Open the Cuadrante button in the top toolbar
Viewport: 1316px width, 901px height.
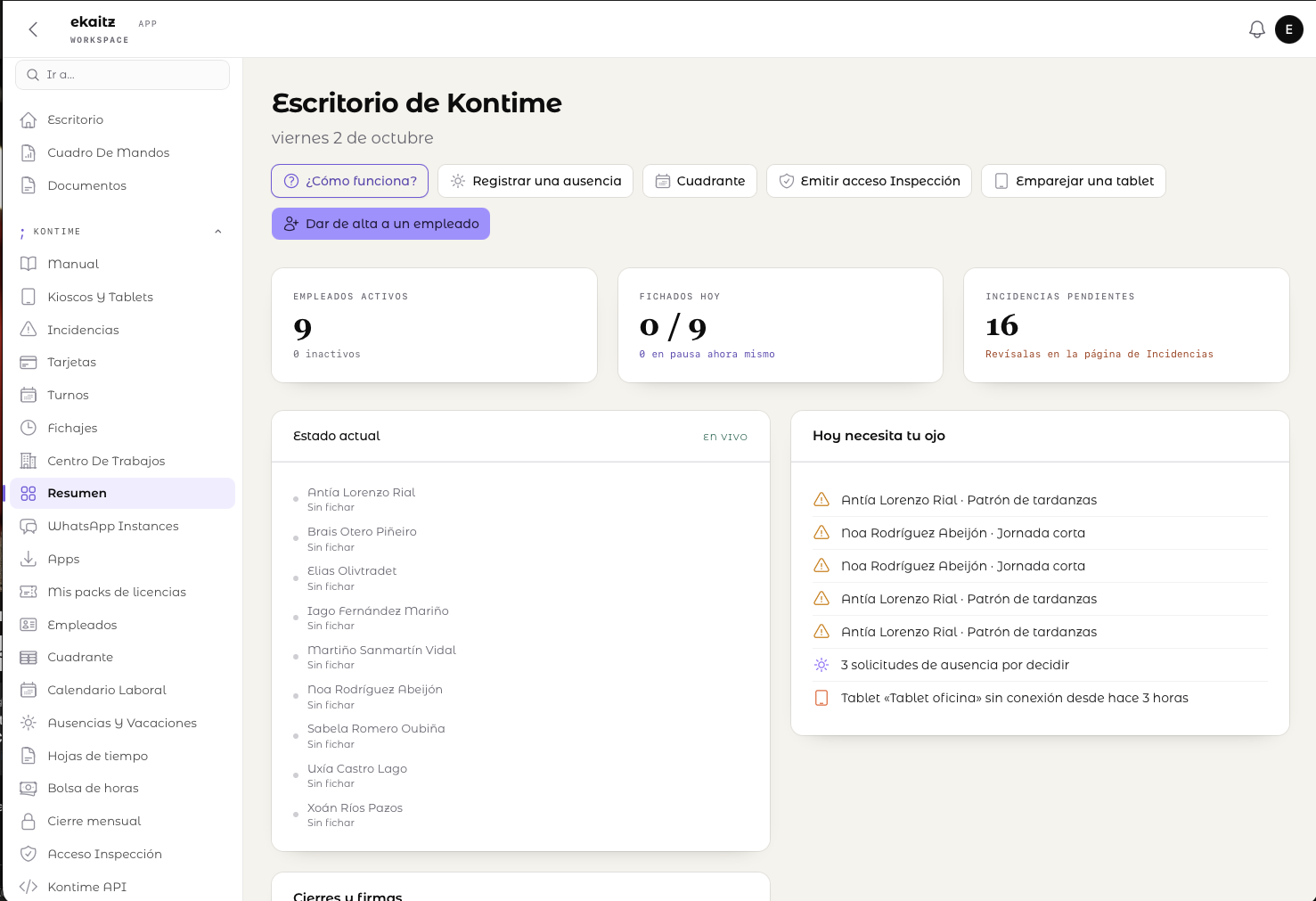[699, 181]
